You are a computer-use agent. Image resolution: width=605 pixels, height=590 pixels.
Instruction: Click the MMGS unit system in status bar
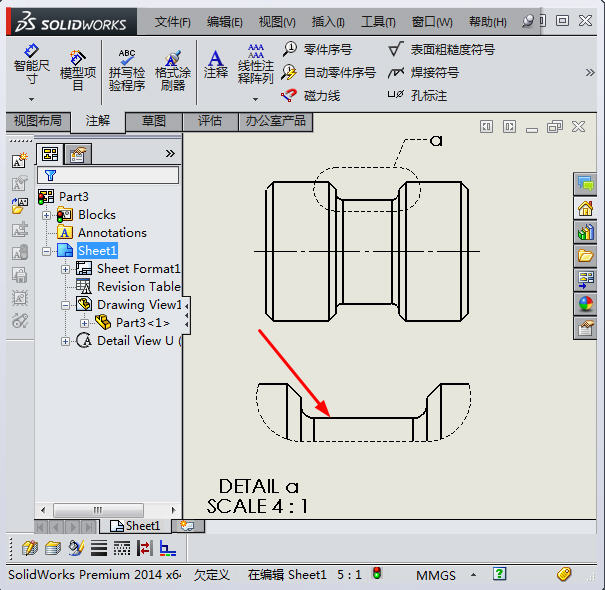(436, 575)
